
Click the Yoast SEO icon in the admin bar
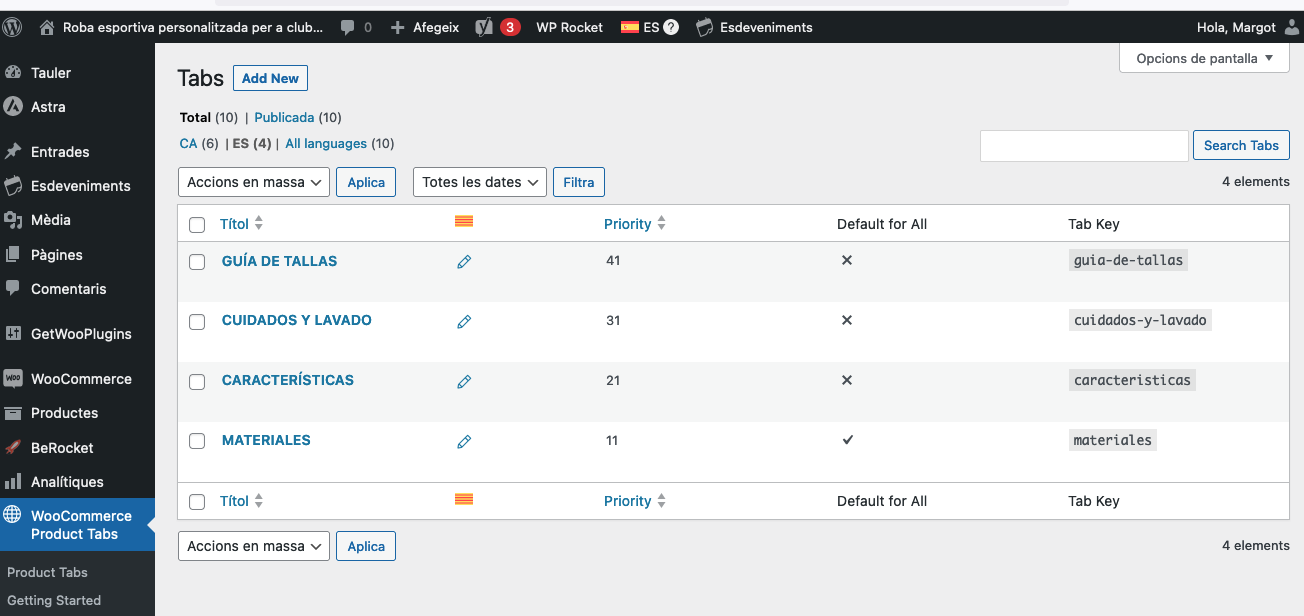click(484, 27)
